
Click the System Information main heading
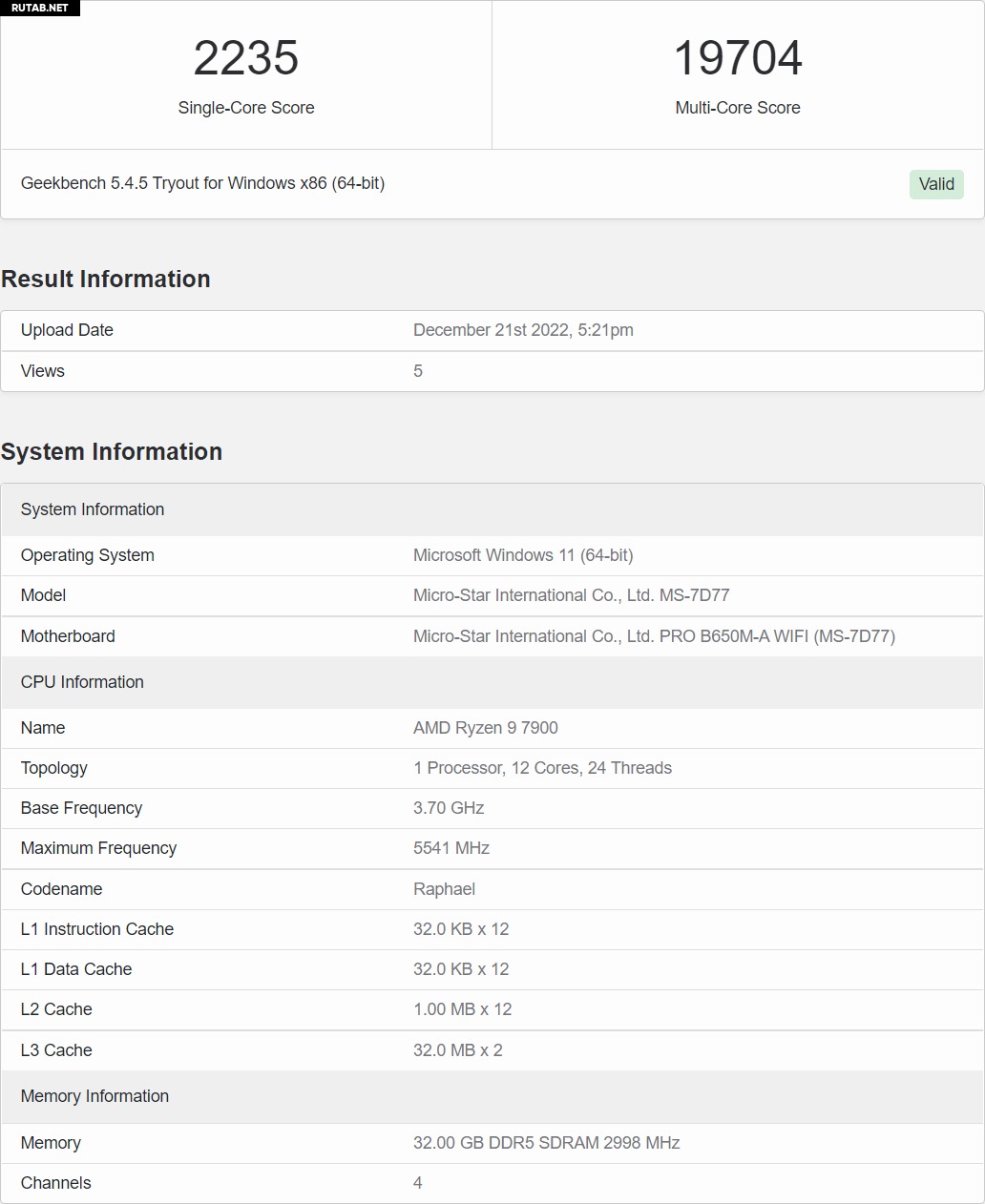tap(112, 452)
